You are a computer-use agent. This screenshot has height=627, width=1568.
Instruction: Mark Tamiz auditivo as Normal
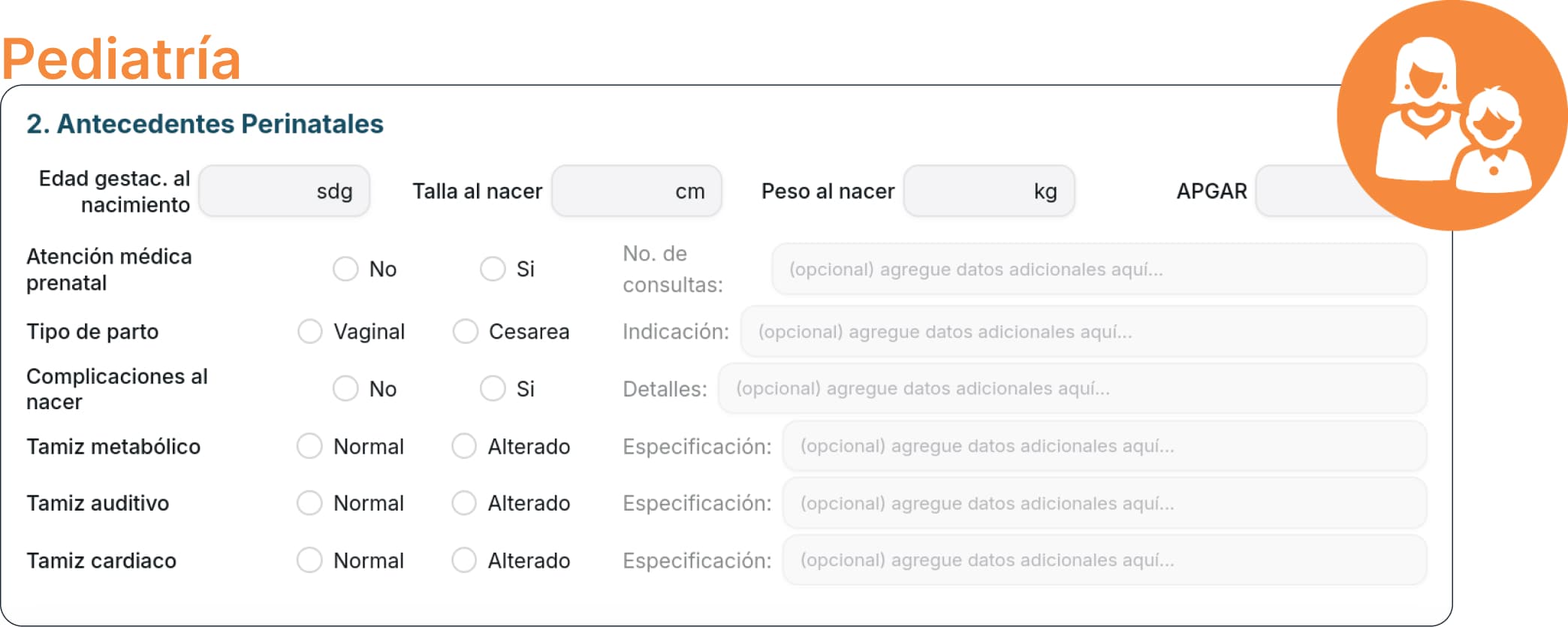(309, 502)
